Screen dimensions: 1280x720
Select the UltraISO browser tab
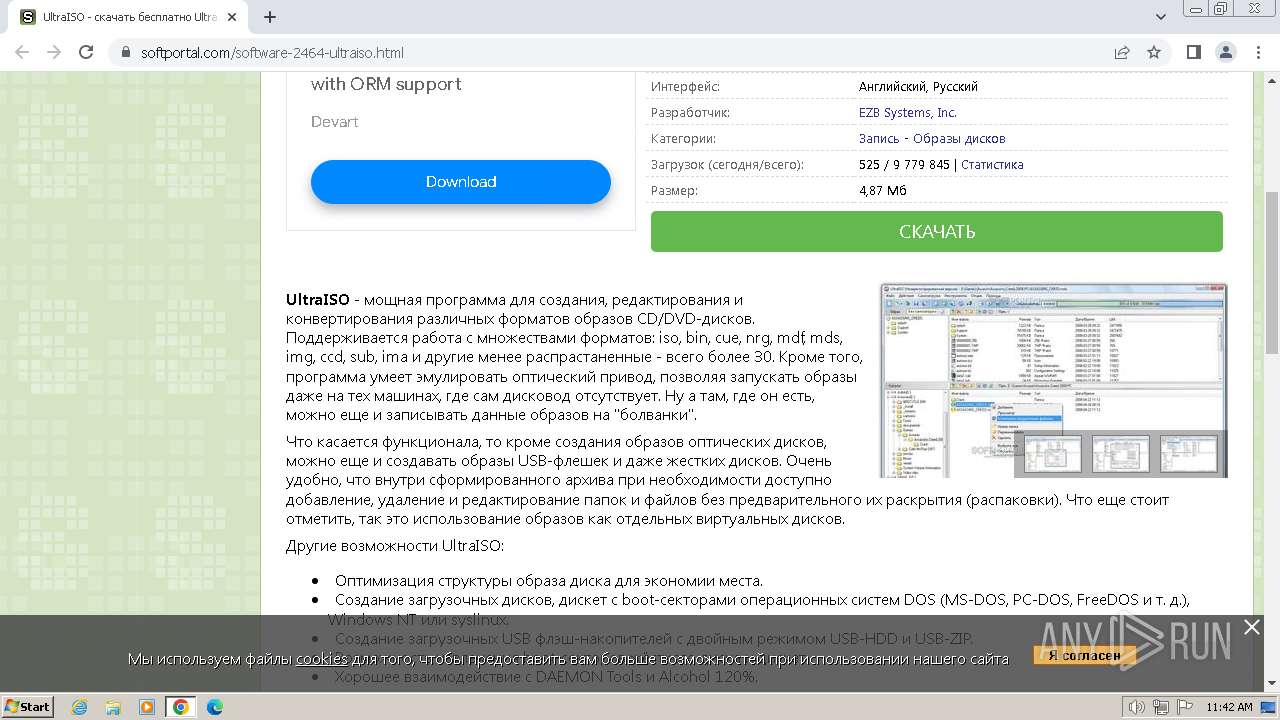click(x=130, y=17)
